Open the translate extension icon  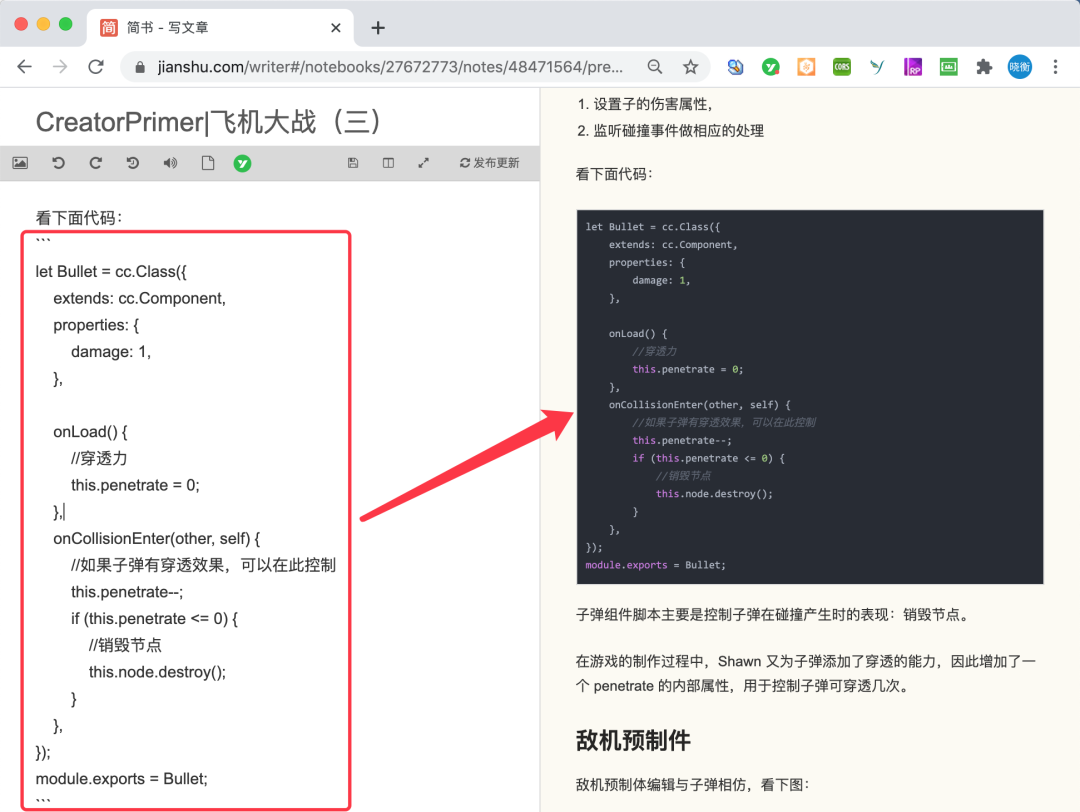click(735, 67)
